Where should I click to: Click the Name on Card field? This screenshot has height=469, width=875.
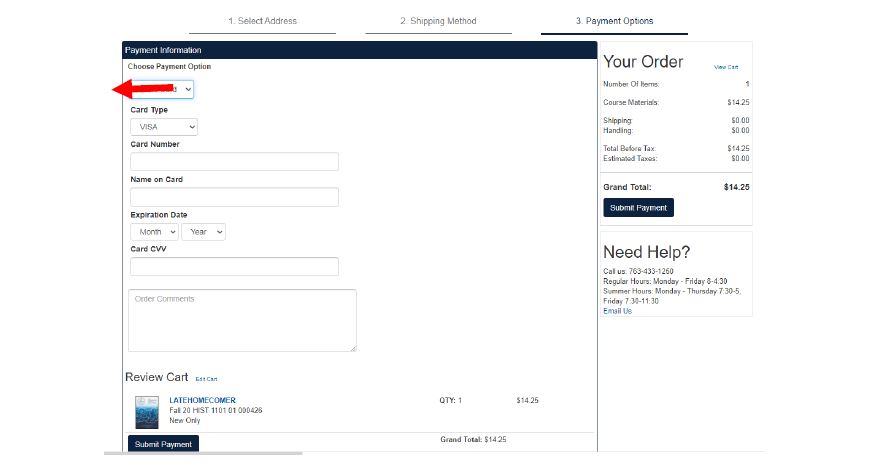[234, 197]
